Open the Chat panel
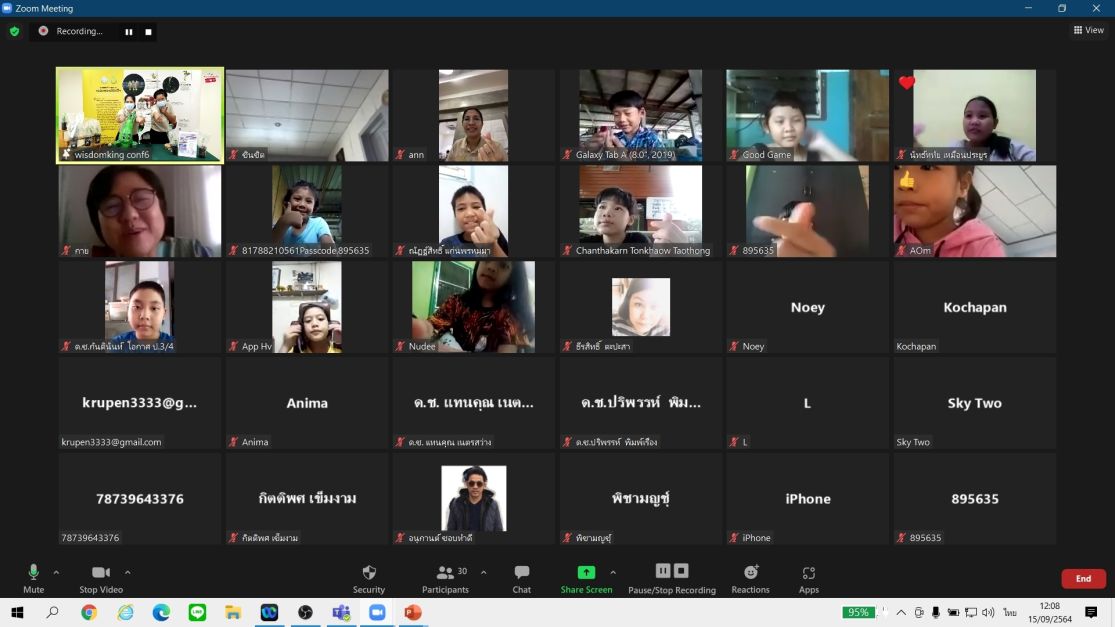 point(521,579)
